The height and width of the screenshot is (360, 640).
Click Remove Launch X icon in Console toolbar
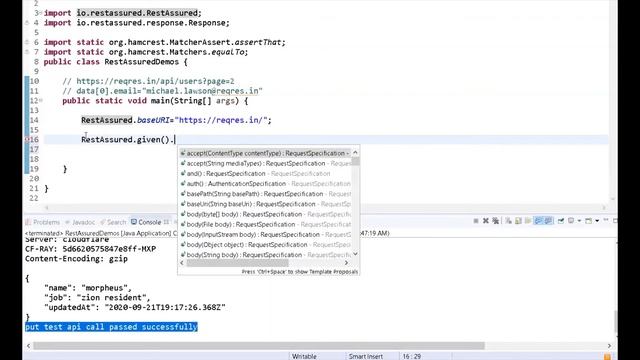(486, 221)
